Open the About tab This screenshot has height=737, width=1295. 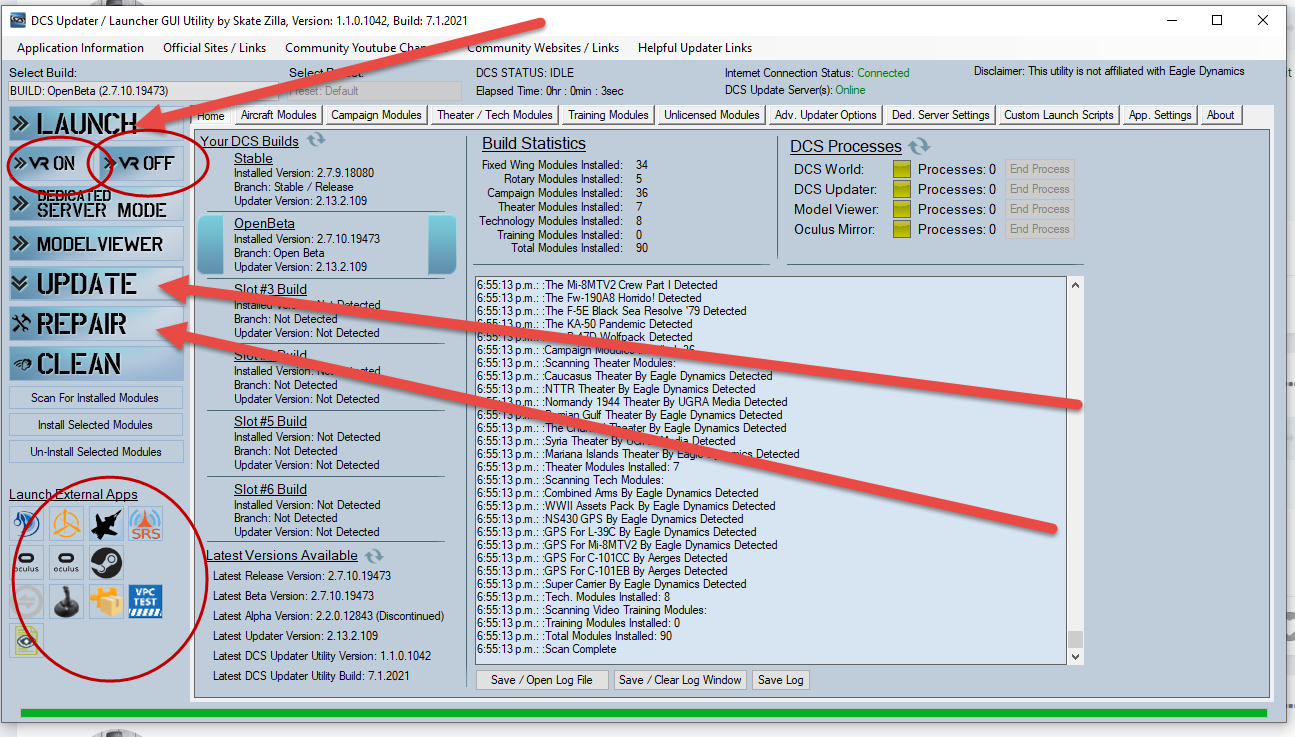1220,115
